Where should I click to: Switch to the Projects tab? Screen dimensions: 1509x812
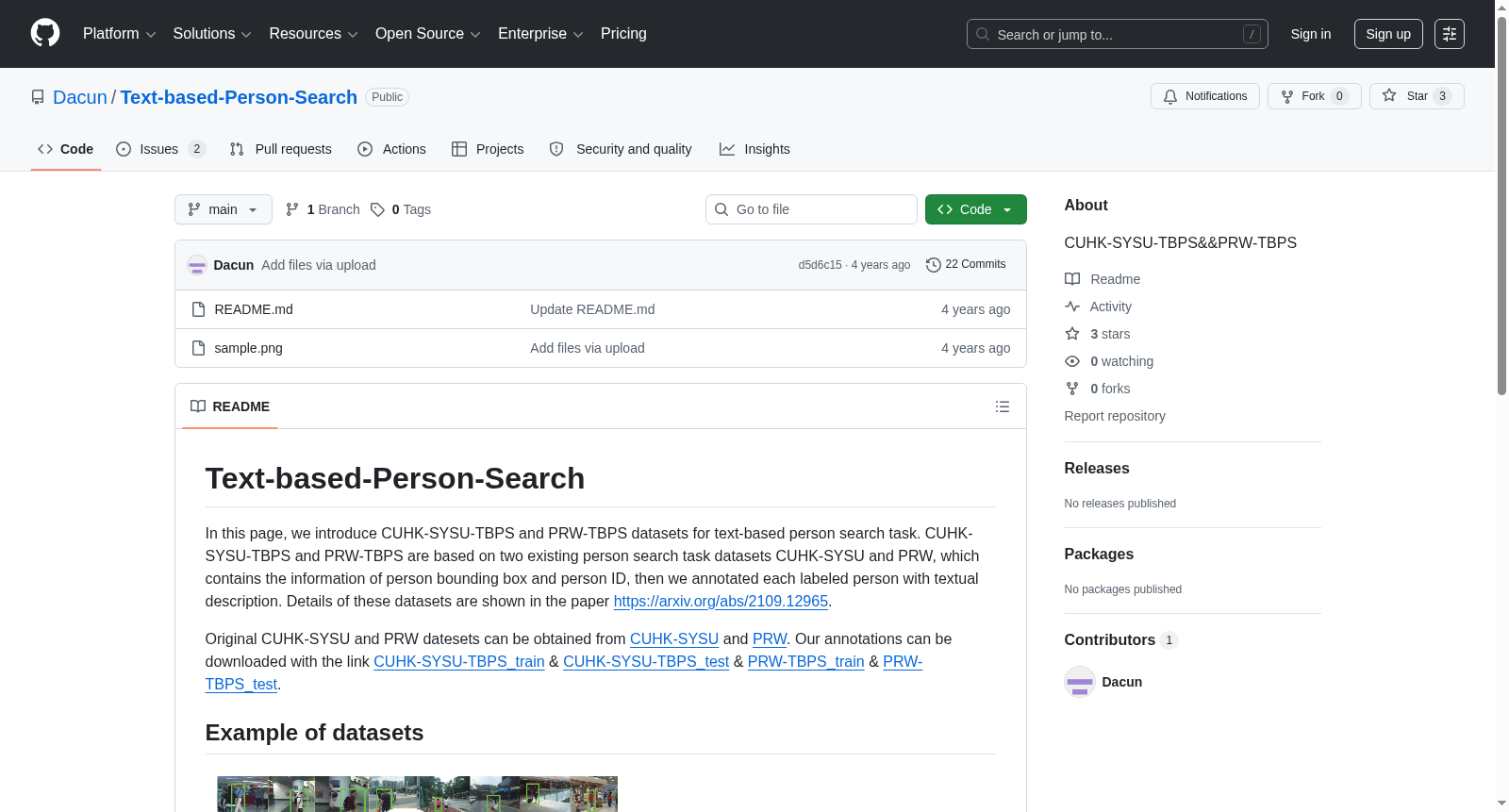[x=488, y=149]
